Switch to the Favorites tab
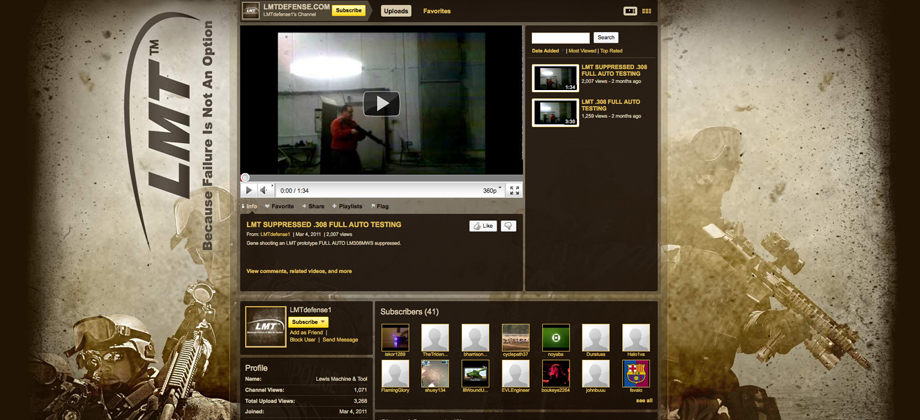The height and width of the screenshot is (420, 920). point(437,11)
